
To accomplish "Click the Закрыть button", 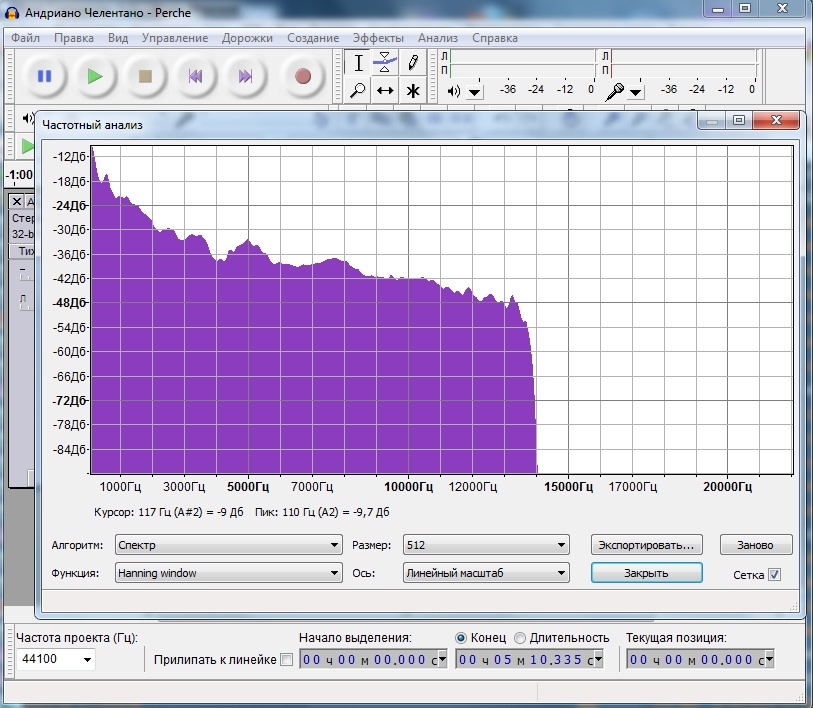I will click(x=646, y=573).
